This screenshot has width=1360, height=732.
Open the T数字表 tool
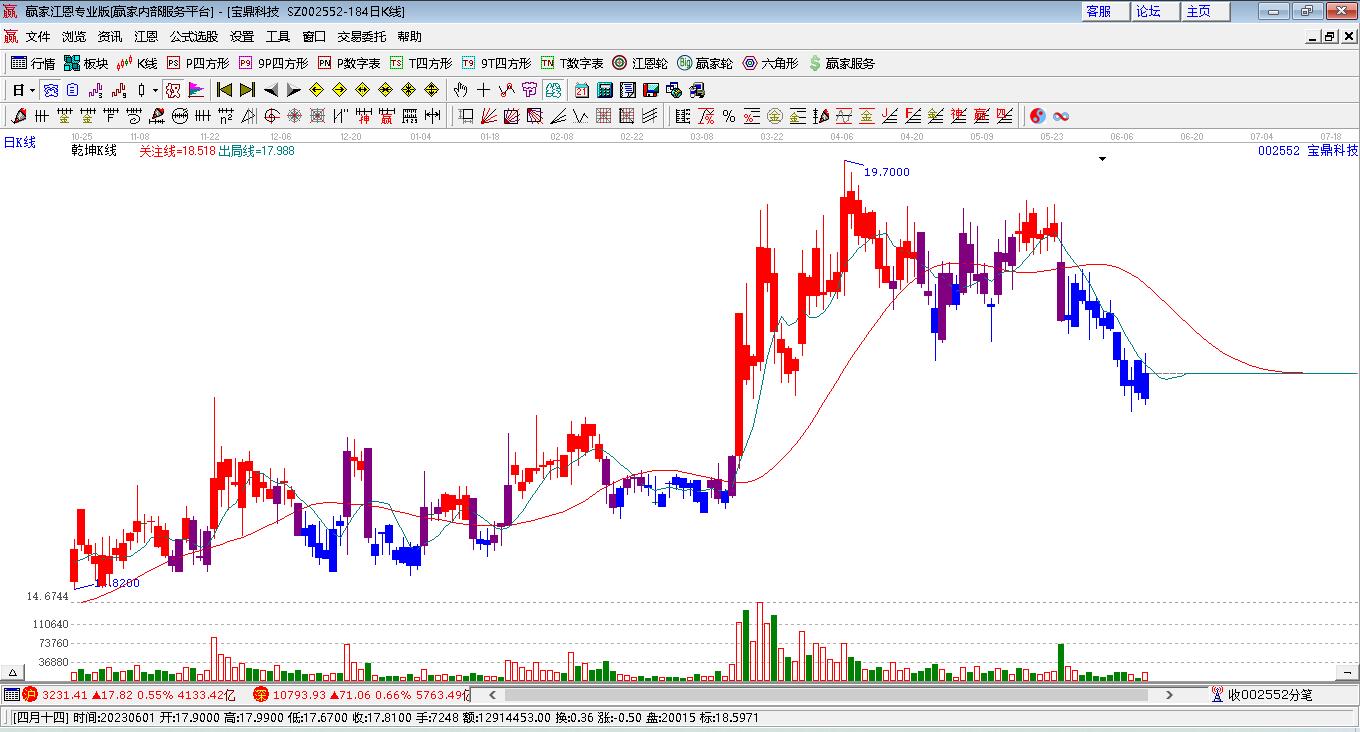pyautogui.click(x=572, y=63)
